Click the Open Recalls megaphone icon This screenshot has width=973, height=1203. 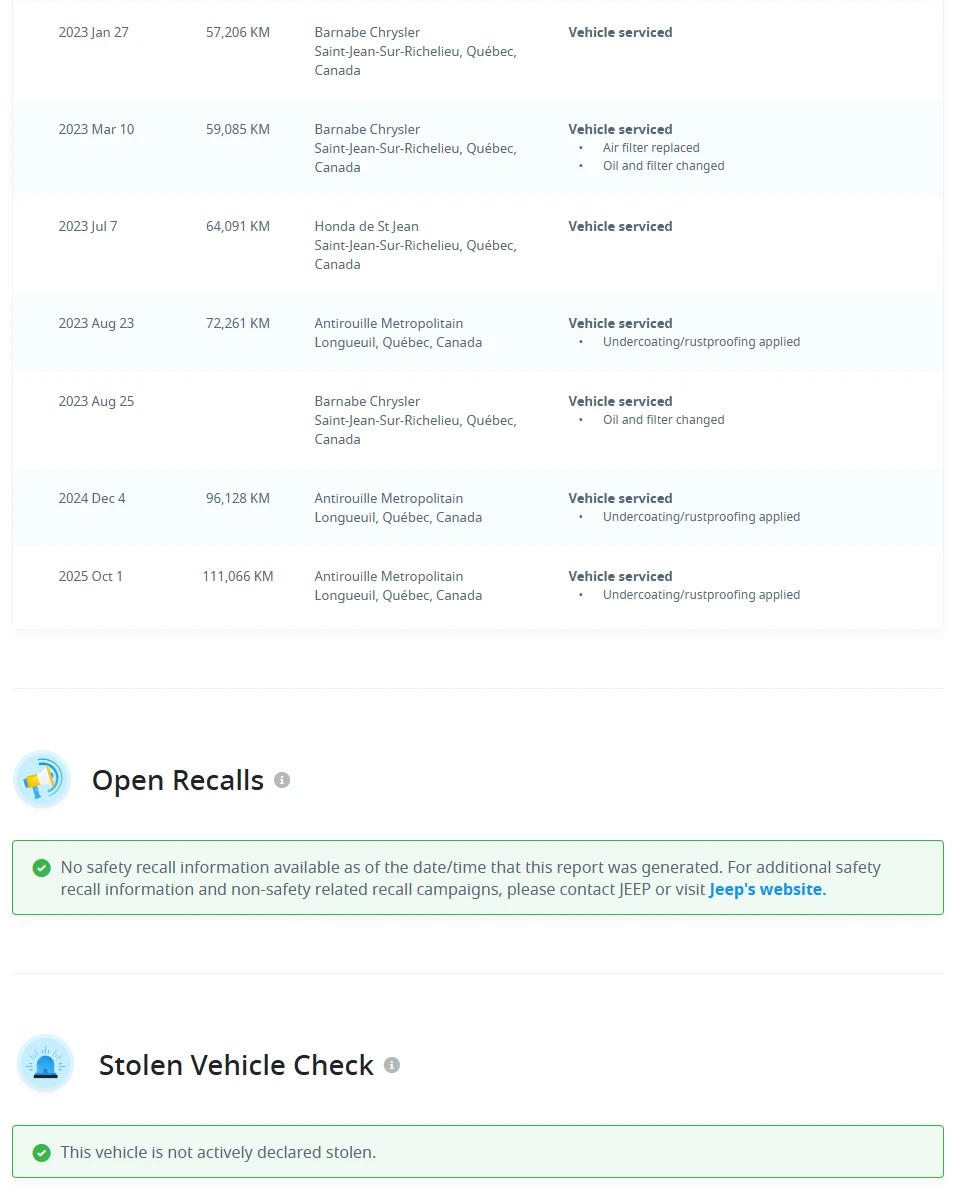tap(42, 780)
